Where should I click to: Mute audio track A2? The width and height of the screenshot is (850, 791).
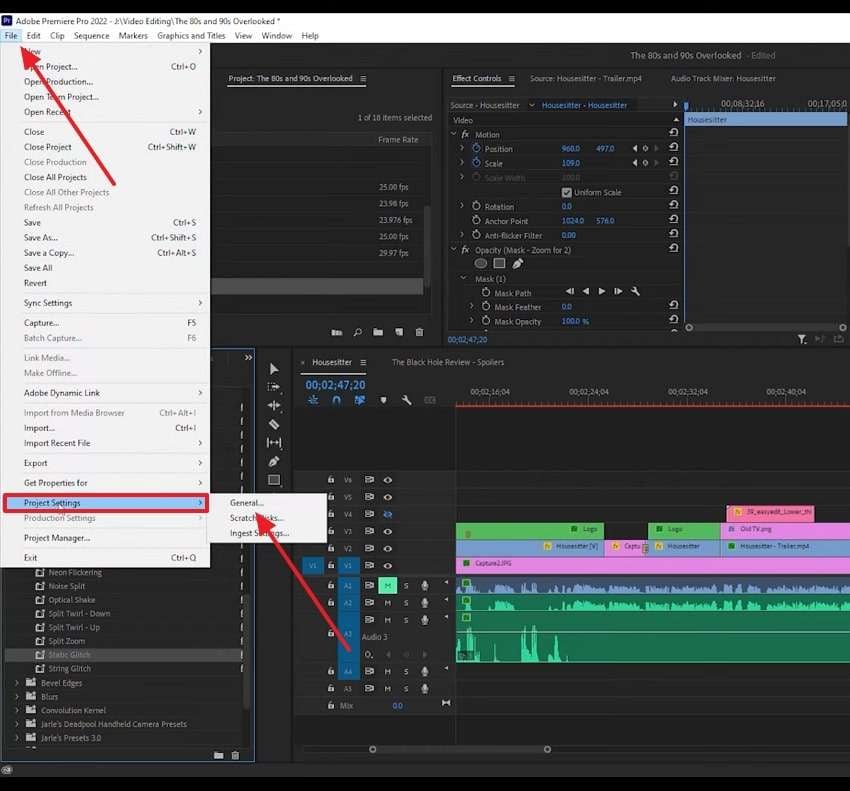coord(388,603)
